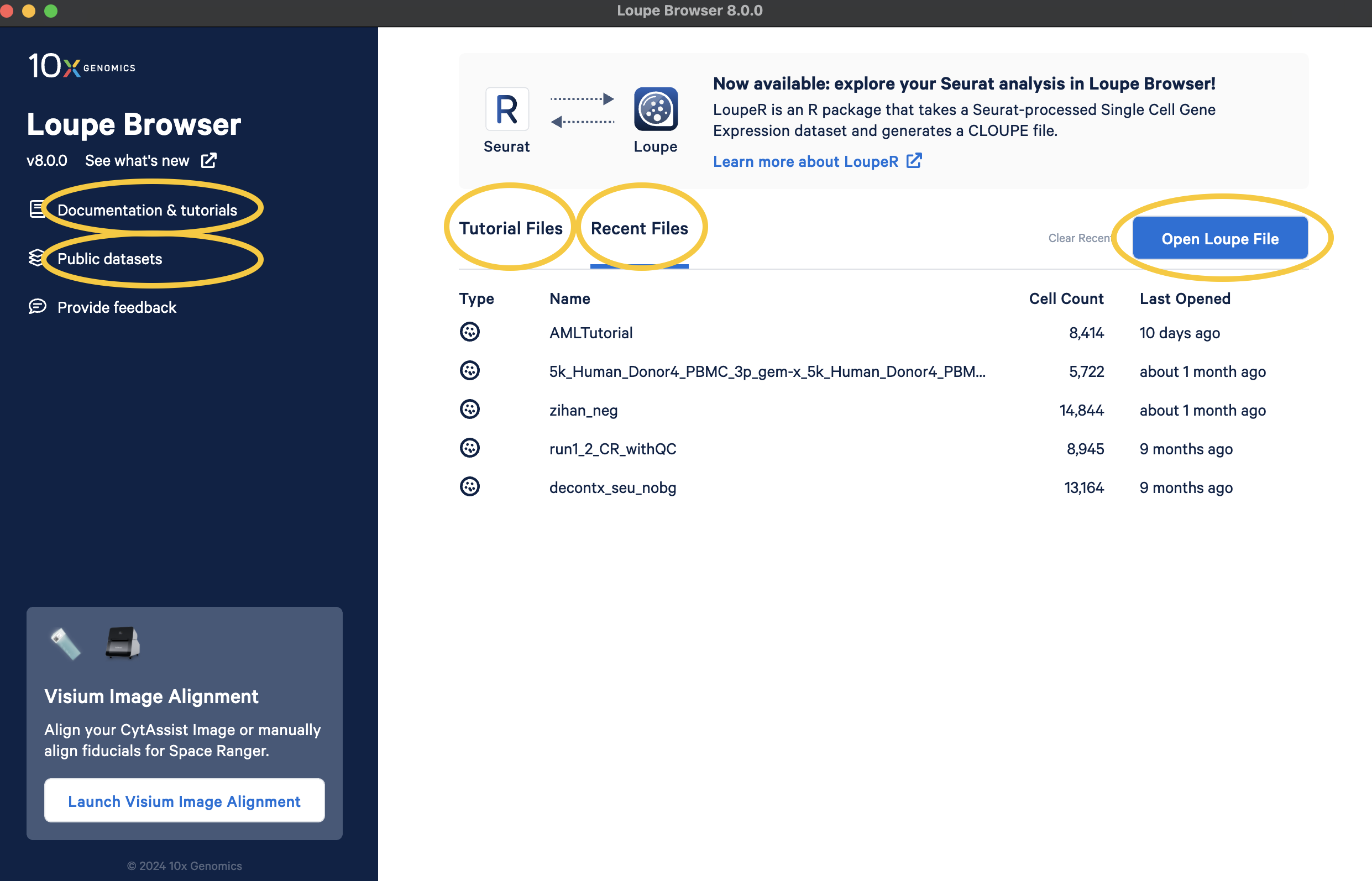The height and width of the screenshot is (881, 1372).
Task: Open Public datasets link
Action: [x=110, y=259]
